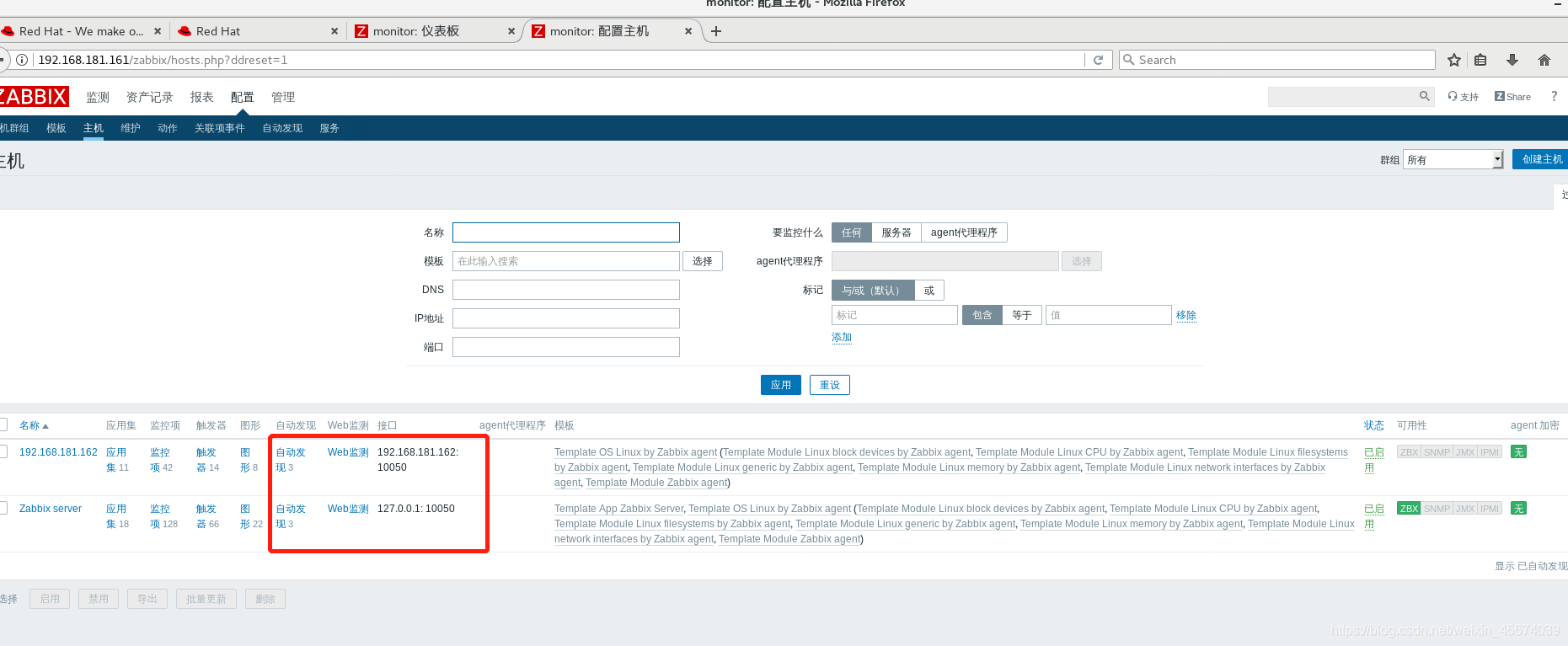1568x646 pixels.
Task: Click ZBX availability badge for 192.168.181.162
Action: pos(1409,452)
